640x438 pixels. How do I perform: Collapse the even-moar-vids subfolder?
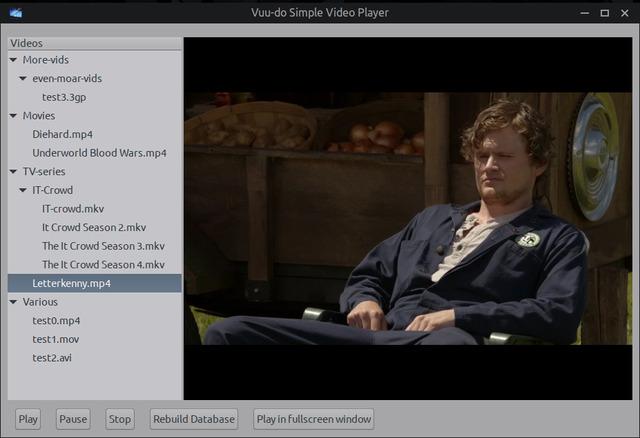[23, 79]
